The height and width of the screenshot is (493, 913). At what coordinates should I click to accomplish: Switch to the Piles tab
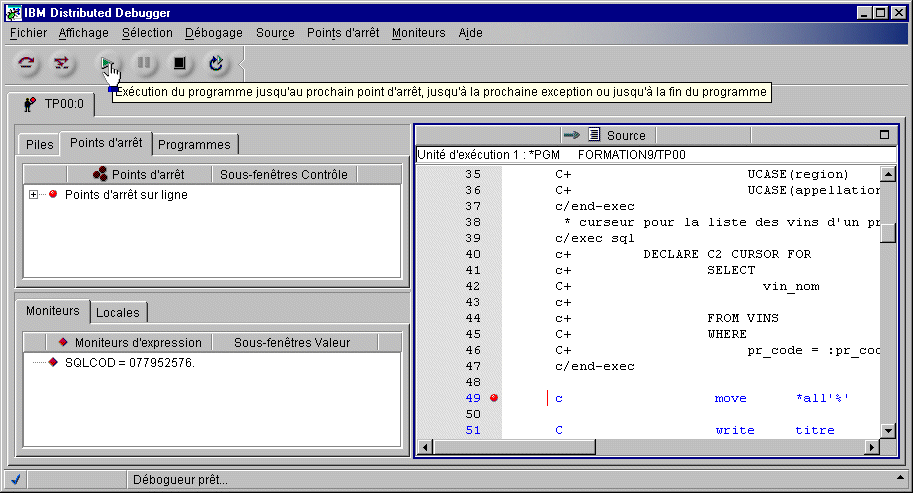[x=40, y=144]
